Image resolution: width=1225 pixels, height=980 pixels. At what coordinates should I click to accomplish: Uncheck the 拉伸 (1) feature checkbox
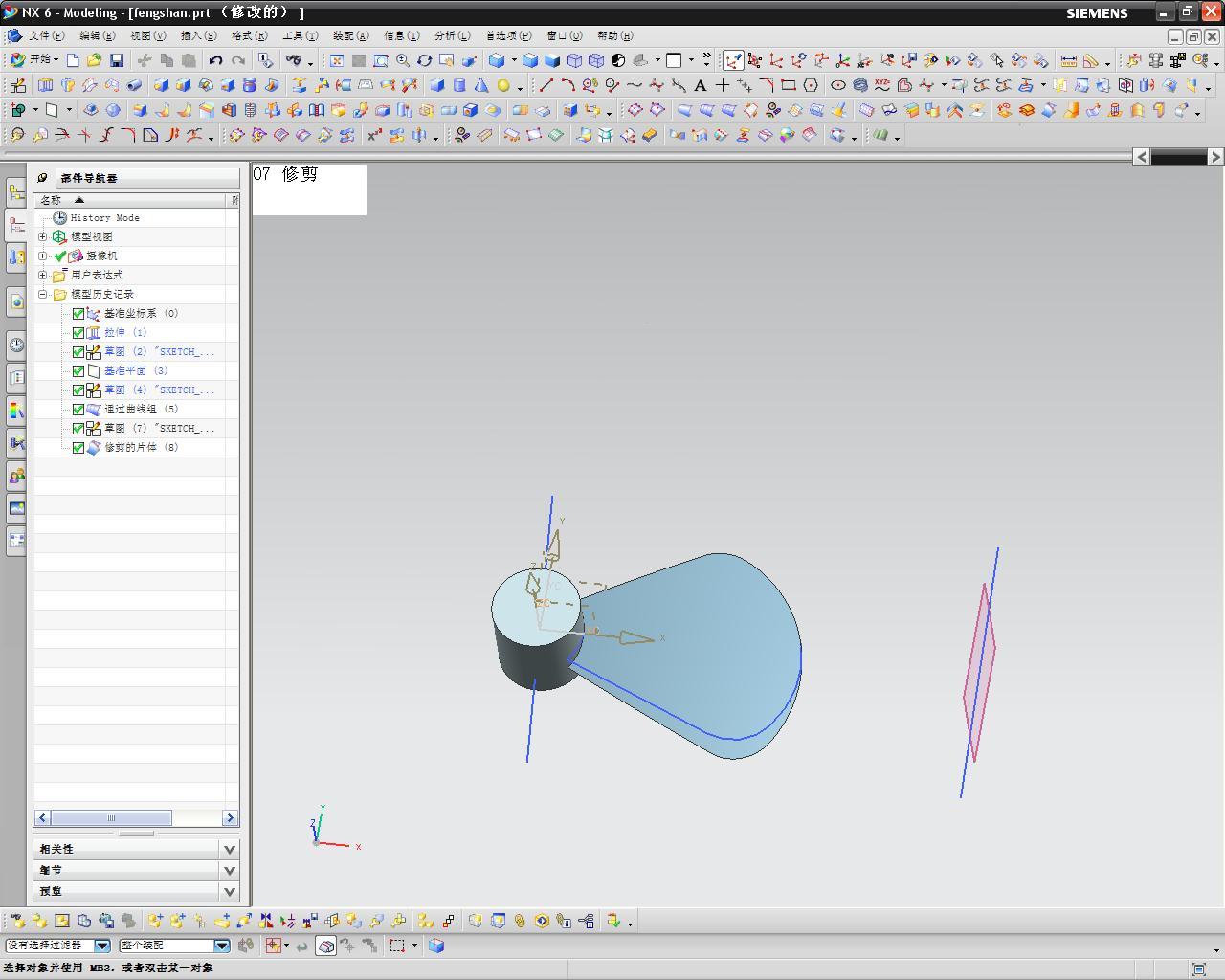(x=78, y=332)
